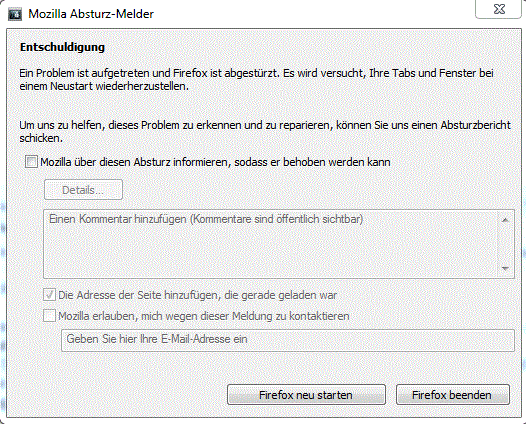Click the 'Ein Problem ist aufgetreten' paragraph
526x424 pixels.
tap(256, 80)
